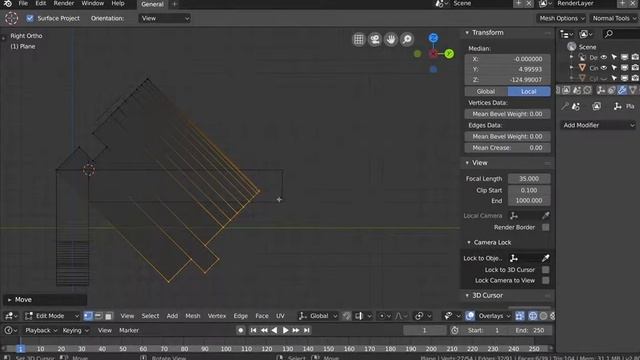Image resolution: width=640 pixels, height=360 pixels.
Task: Click the End 250 frame field
Action: pyautogui.click(x=530, y=330)
